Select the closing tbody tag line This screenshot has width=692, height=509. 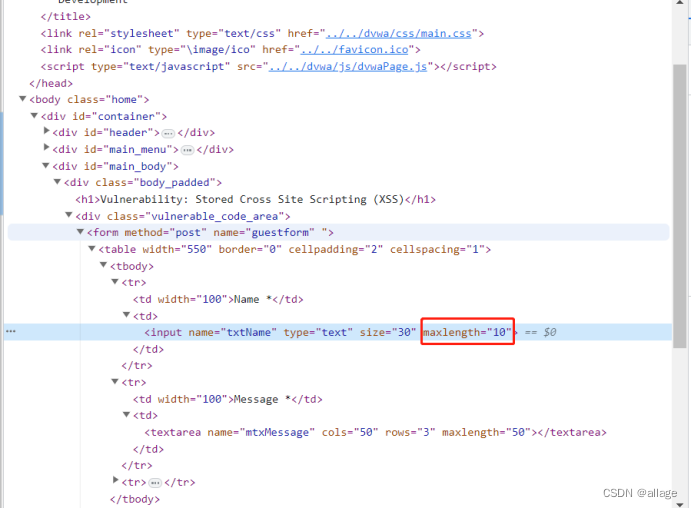click(135, 499)
